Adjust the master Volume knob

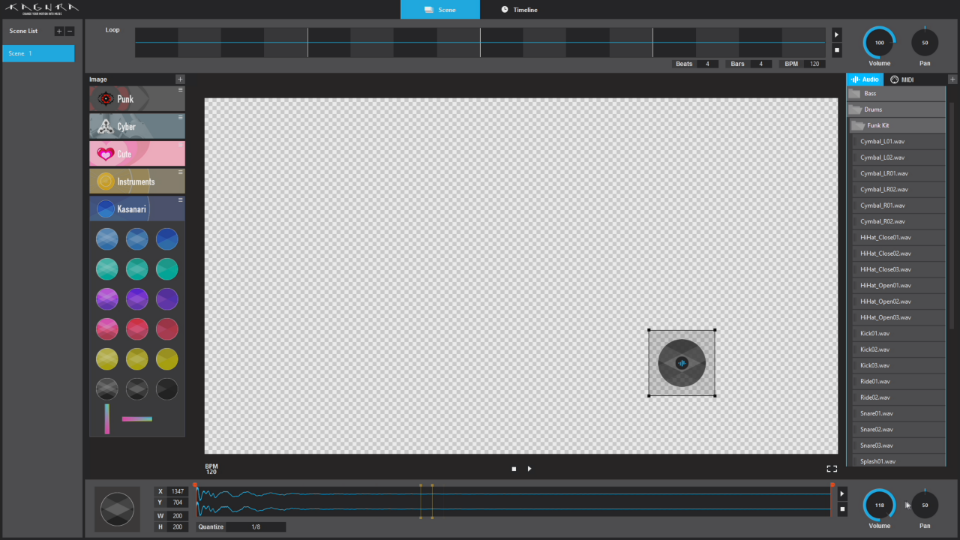879,43
